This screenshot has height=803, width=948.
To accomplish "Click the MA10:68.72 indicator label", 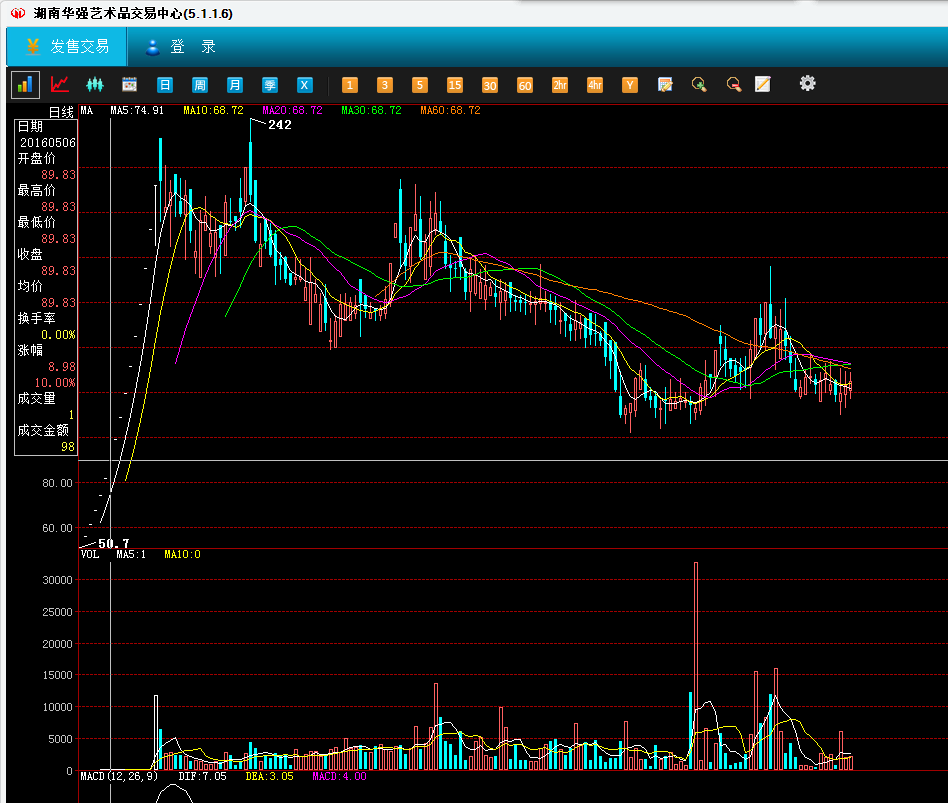I will click(213, 110).
